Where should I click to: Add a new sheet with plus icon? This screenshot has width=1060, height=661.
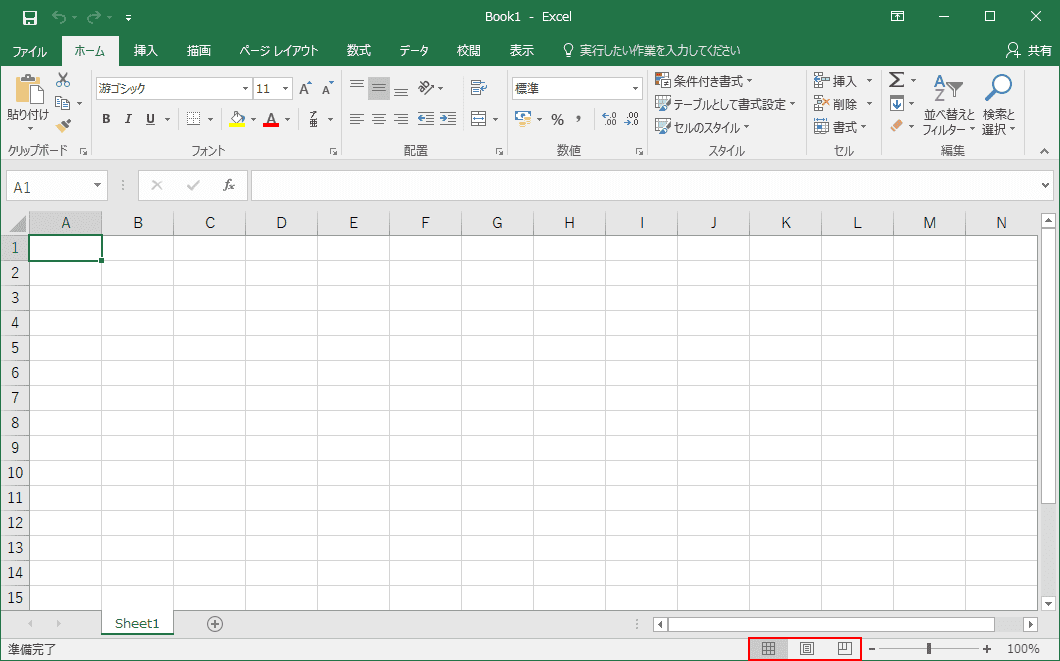point(215,624)
